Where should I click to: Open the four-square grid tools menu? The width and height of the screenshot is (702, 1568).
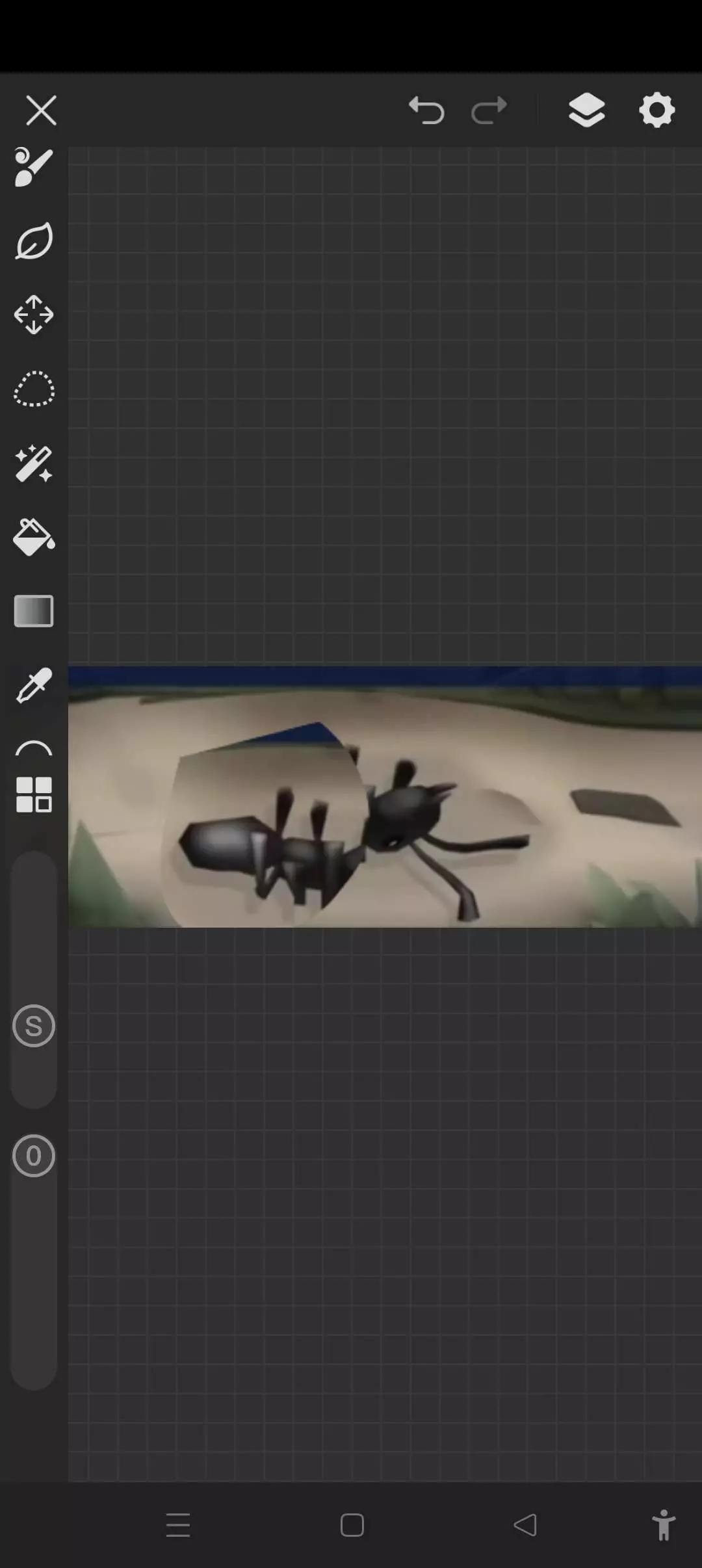click(x=34, y=794)
